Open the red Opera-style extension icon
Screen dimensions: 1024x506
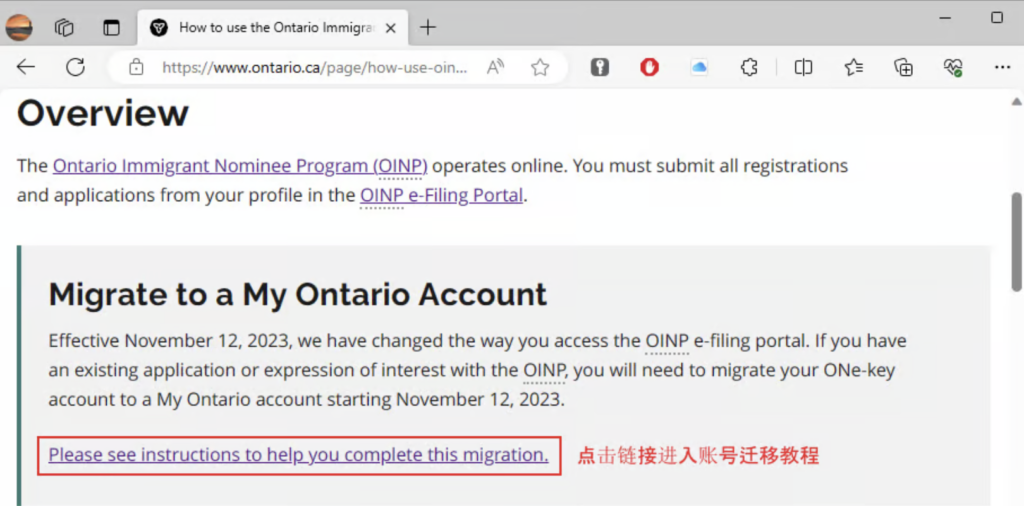tap(649, 67)
